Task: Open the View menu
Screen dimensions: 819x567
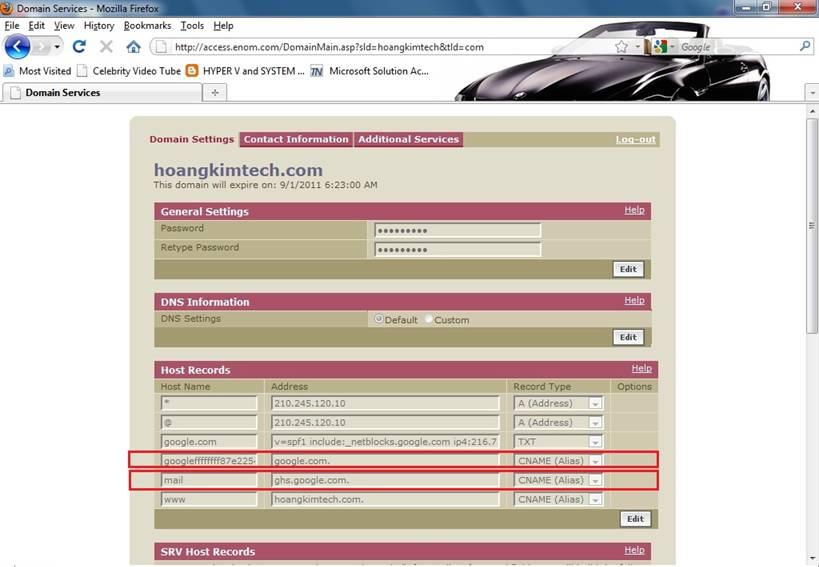Action: coord(64,26)
